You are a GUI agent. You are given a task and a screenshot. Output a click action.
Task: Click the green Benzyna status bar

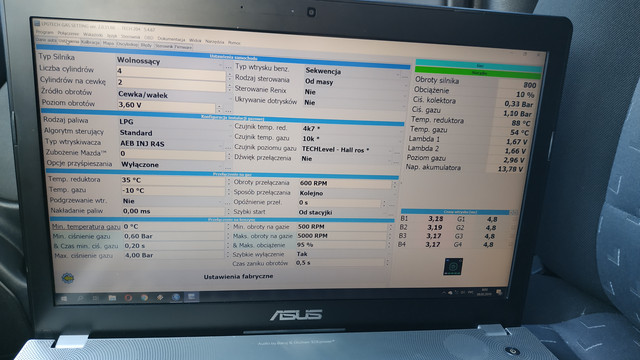[478, 73]
